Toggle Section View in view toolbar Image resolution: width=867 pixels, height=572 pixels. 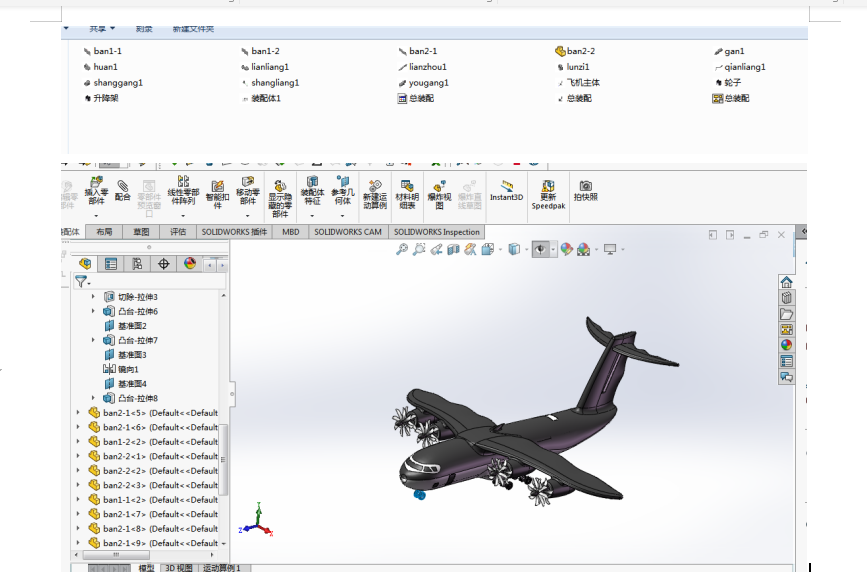[x=453, y=249]
